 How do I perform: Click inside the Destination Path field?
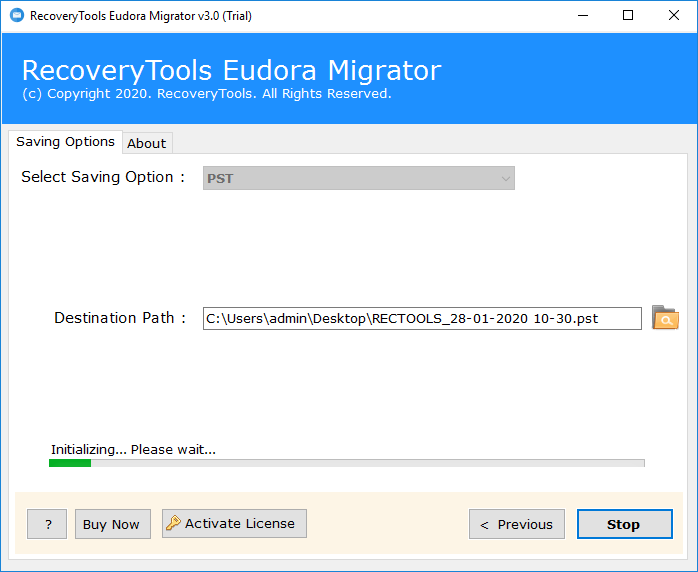pos(422,318)
